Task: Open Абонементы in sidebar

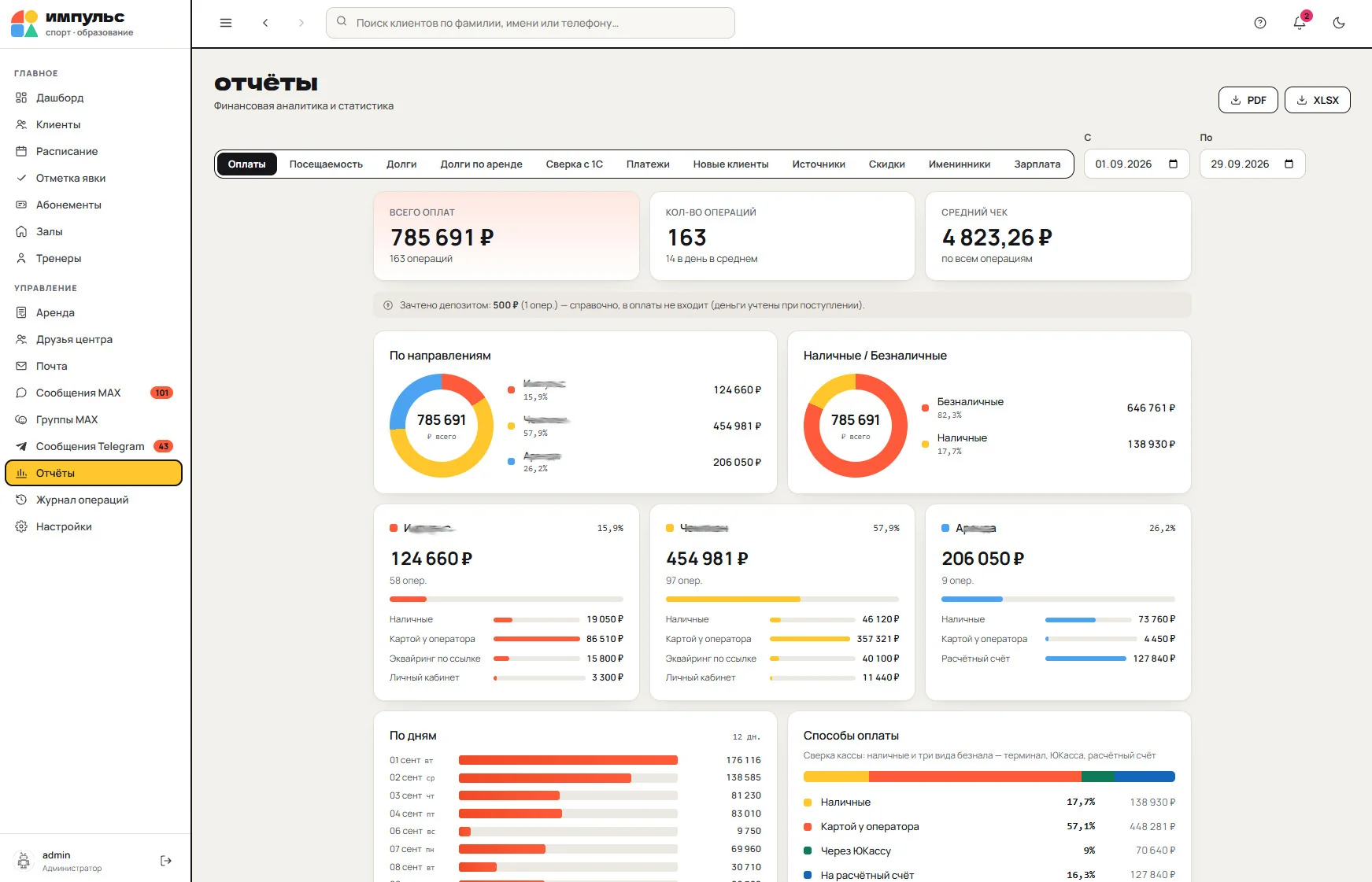Action: [94, 205]
